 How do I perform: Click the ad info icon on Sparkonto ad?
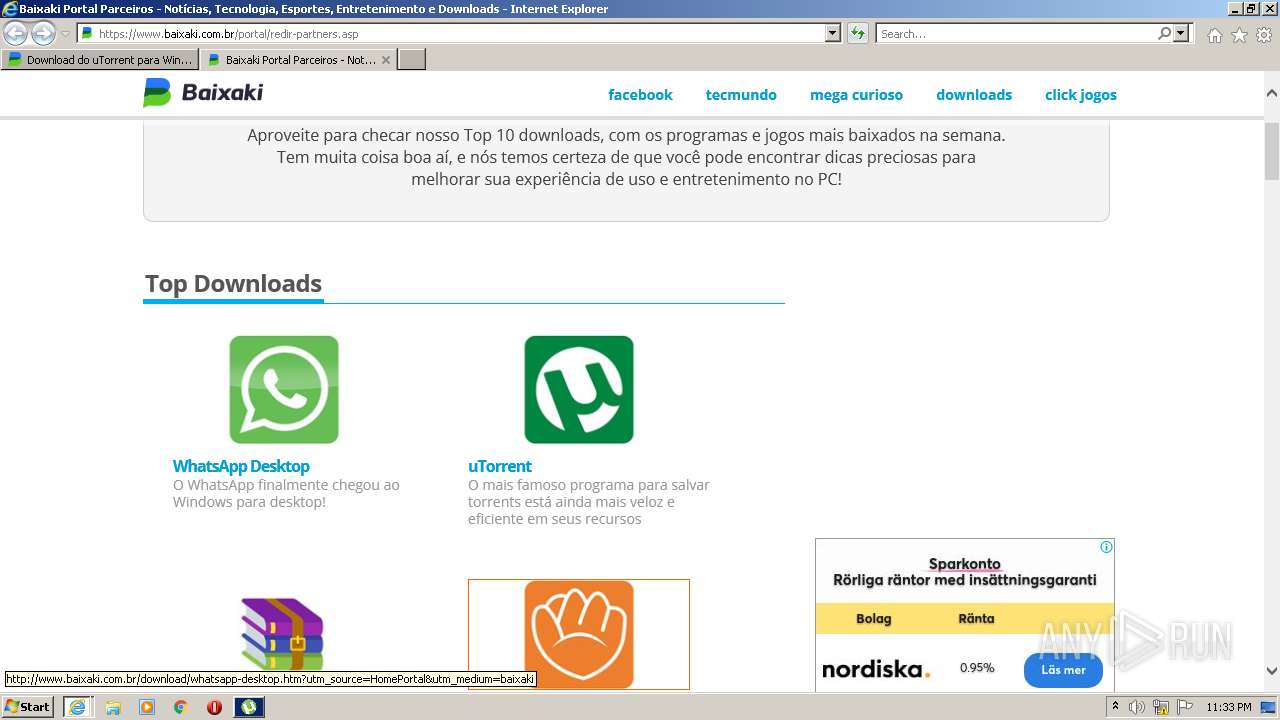pos(1106,547)
